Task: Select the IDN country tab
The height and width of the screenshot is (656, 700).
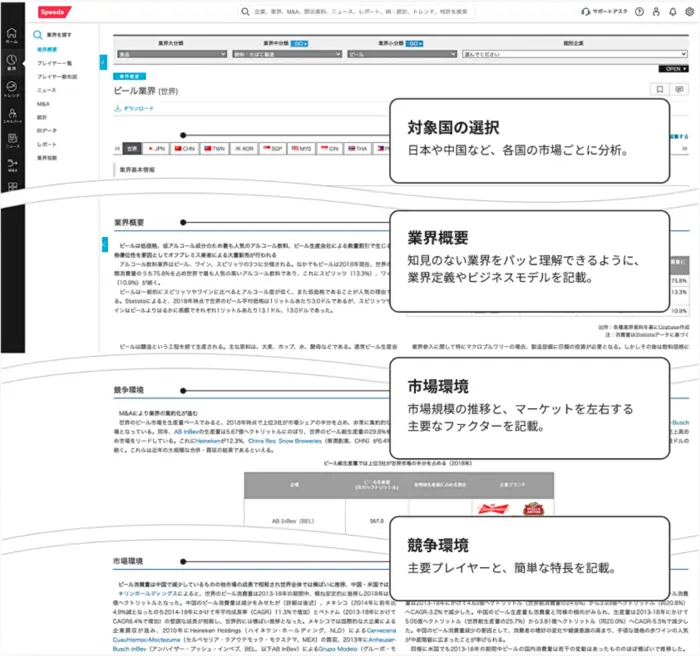Action: pos(329,148)
